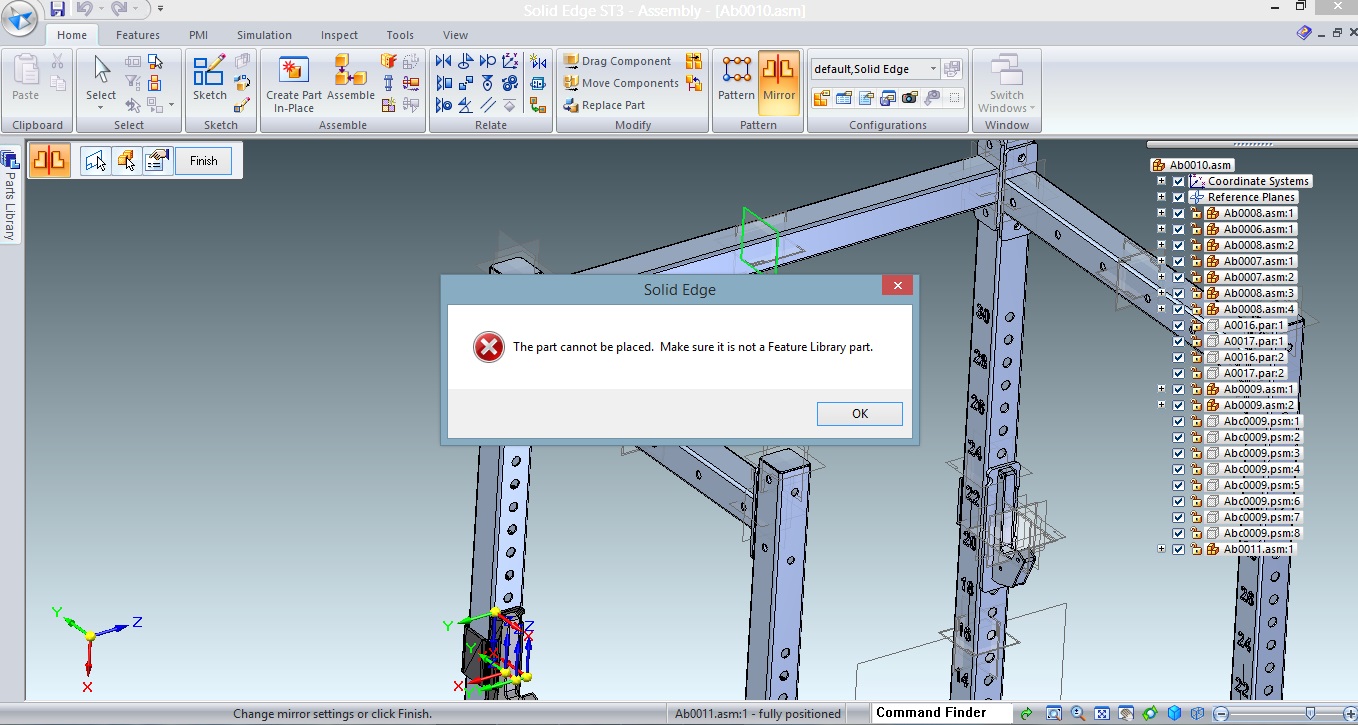Viewport: 1358px width, 725px height.
Task: Click the zoom slider handle in status bar
Action: [1311, 713]
